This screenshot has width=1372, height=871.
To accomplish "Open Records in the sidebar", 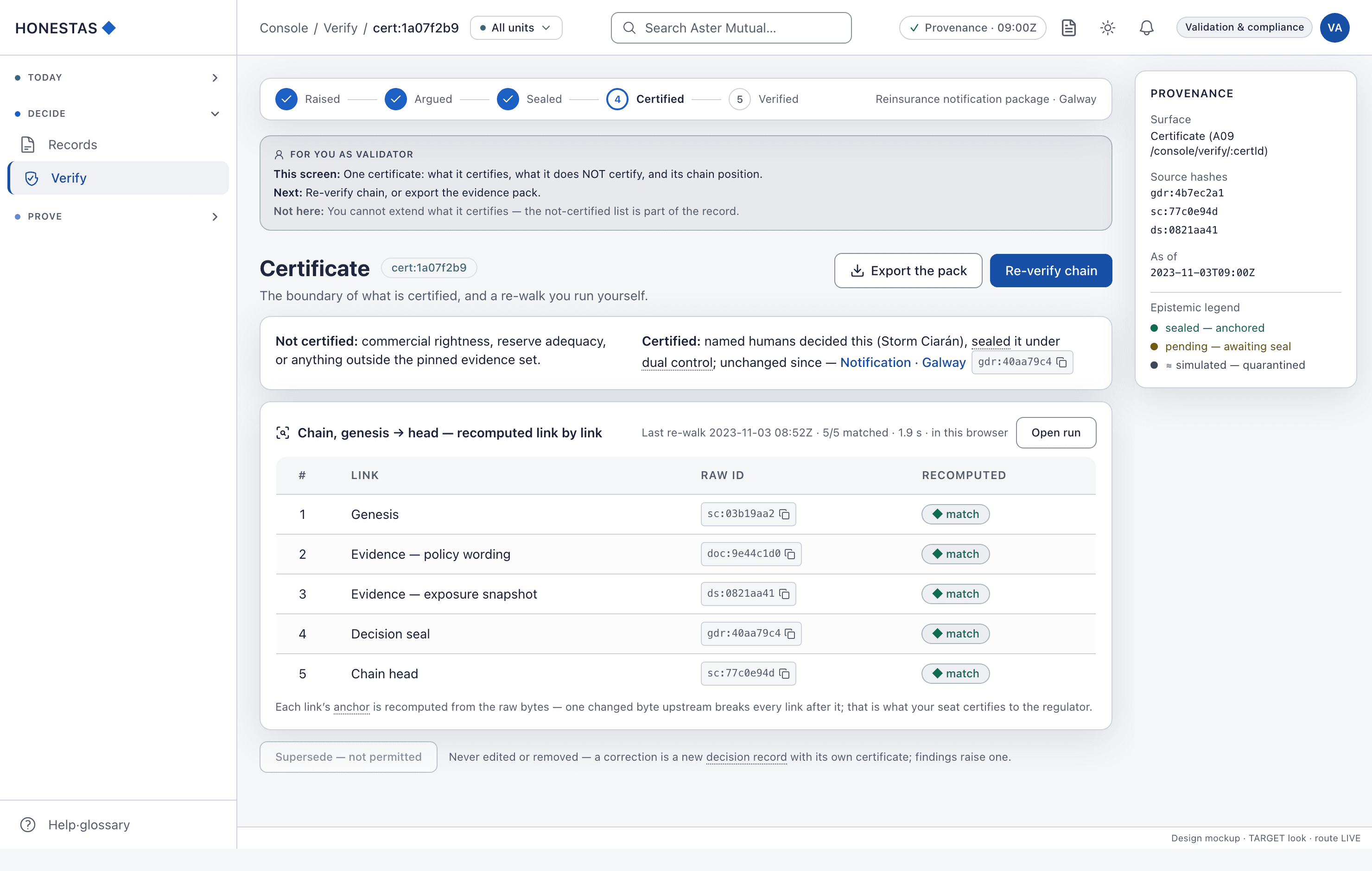I will point(118,145).
